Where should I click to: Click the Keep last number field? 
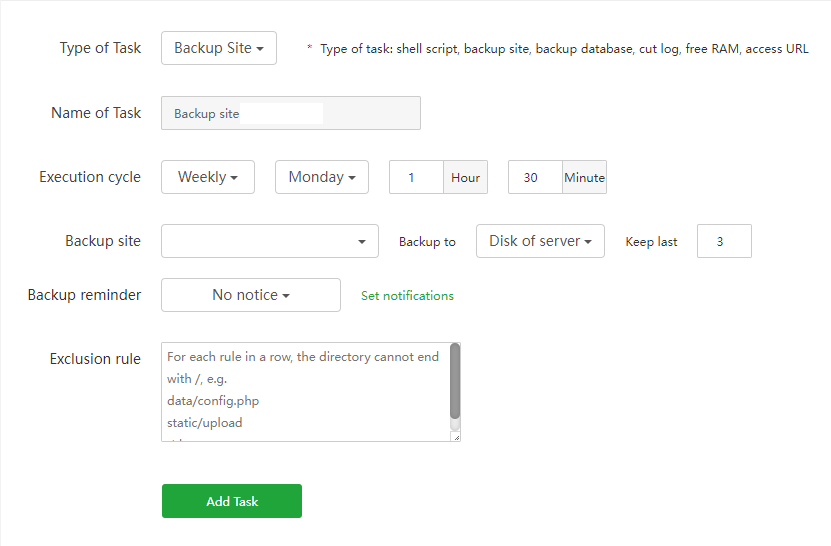click(x=724, y=241)
